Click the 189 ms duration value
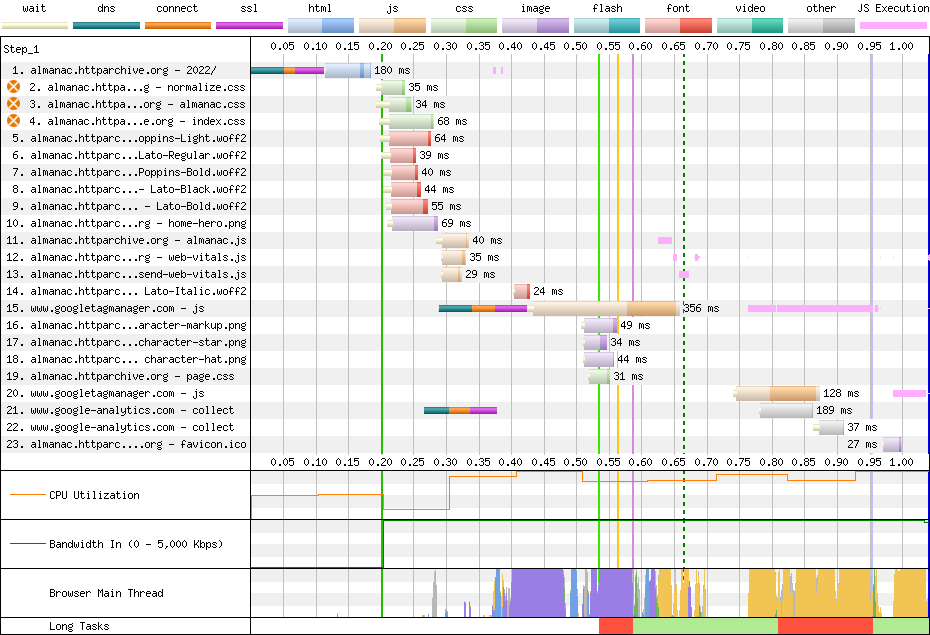Viewport: 930px width, 635px height. tap(834, 410)
